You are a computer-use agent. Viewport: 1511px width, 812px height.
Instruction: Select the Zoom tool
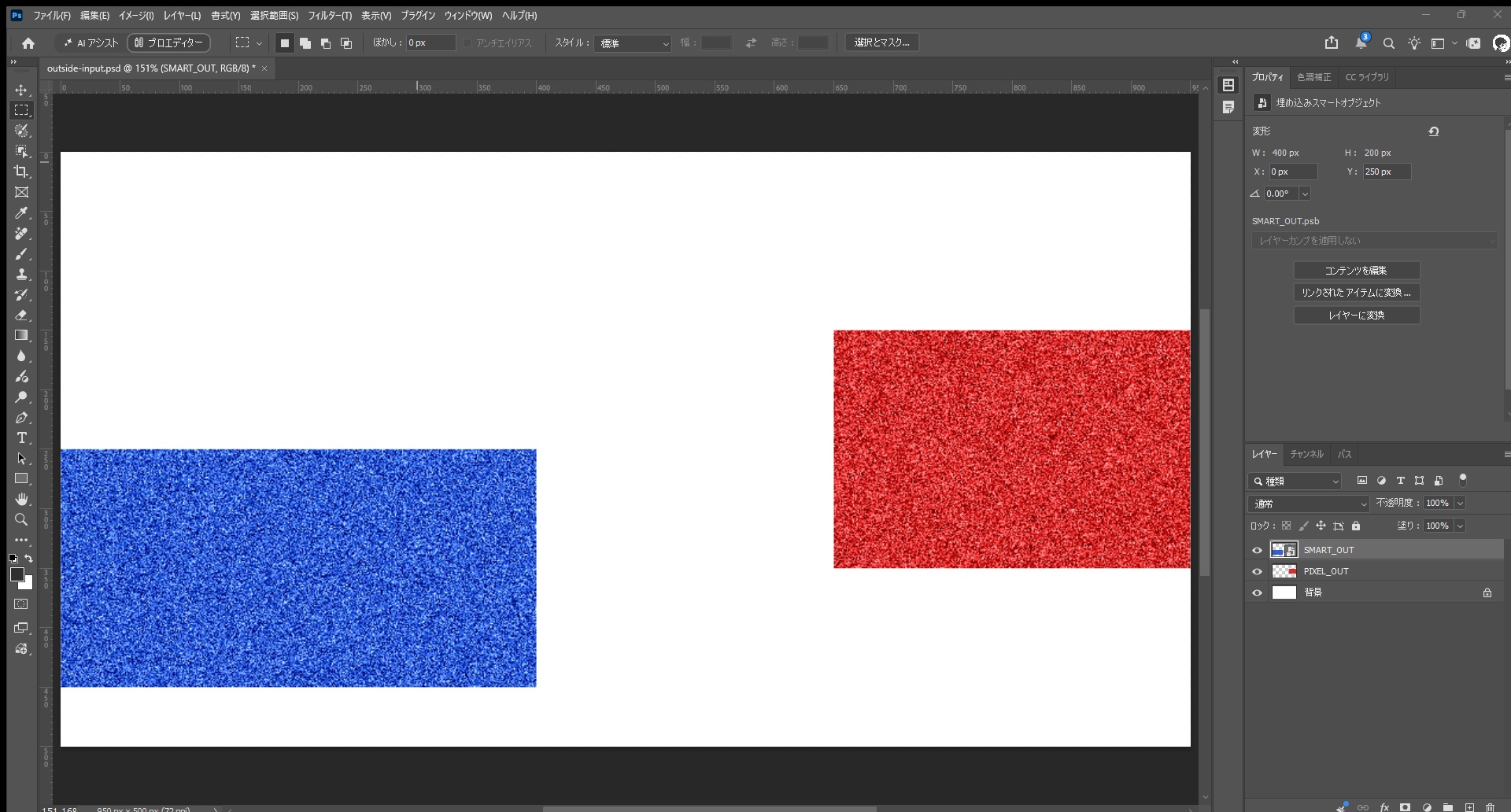click(x=21, y=519)
